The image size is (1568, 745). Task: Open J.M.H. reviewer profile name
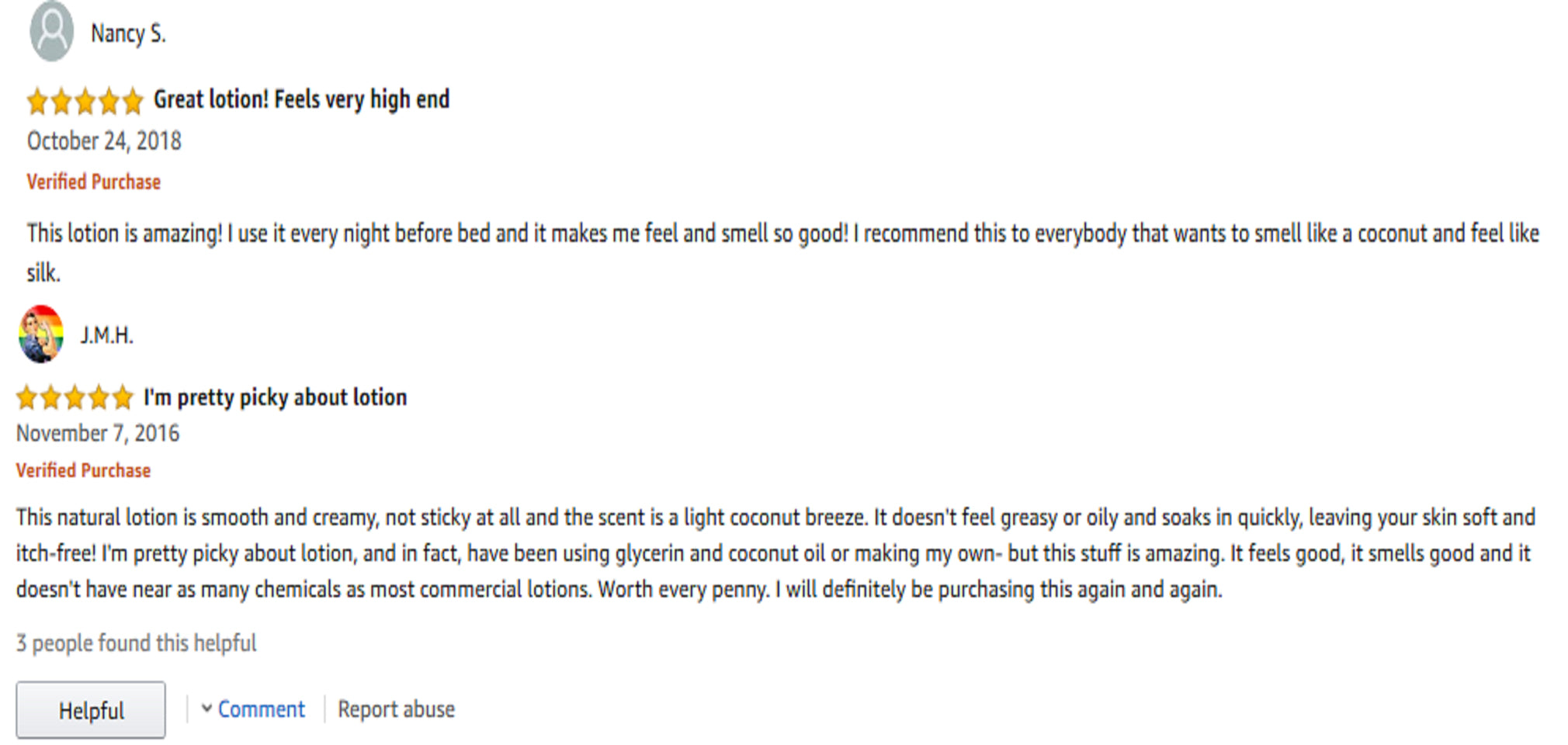[107, 335]
